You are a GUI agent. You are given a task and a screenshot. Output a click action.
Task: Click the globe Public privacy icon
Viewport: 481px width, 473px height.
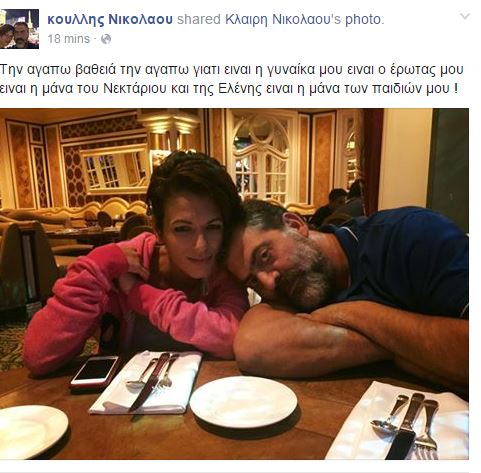tap(106, 39)
